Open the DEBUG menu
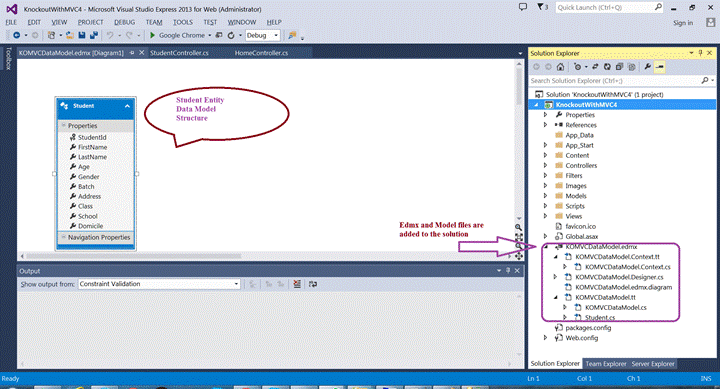The height and width of the screenshot is (389, 720). tap(124, 22)
